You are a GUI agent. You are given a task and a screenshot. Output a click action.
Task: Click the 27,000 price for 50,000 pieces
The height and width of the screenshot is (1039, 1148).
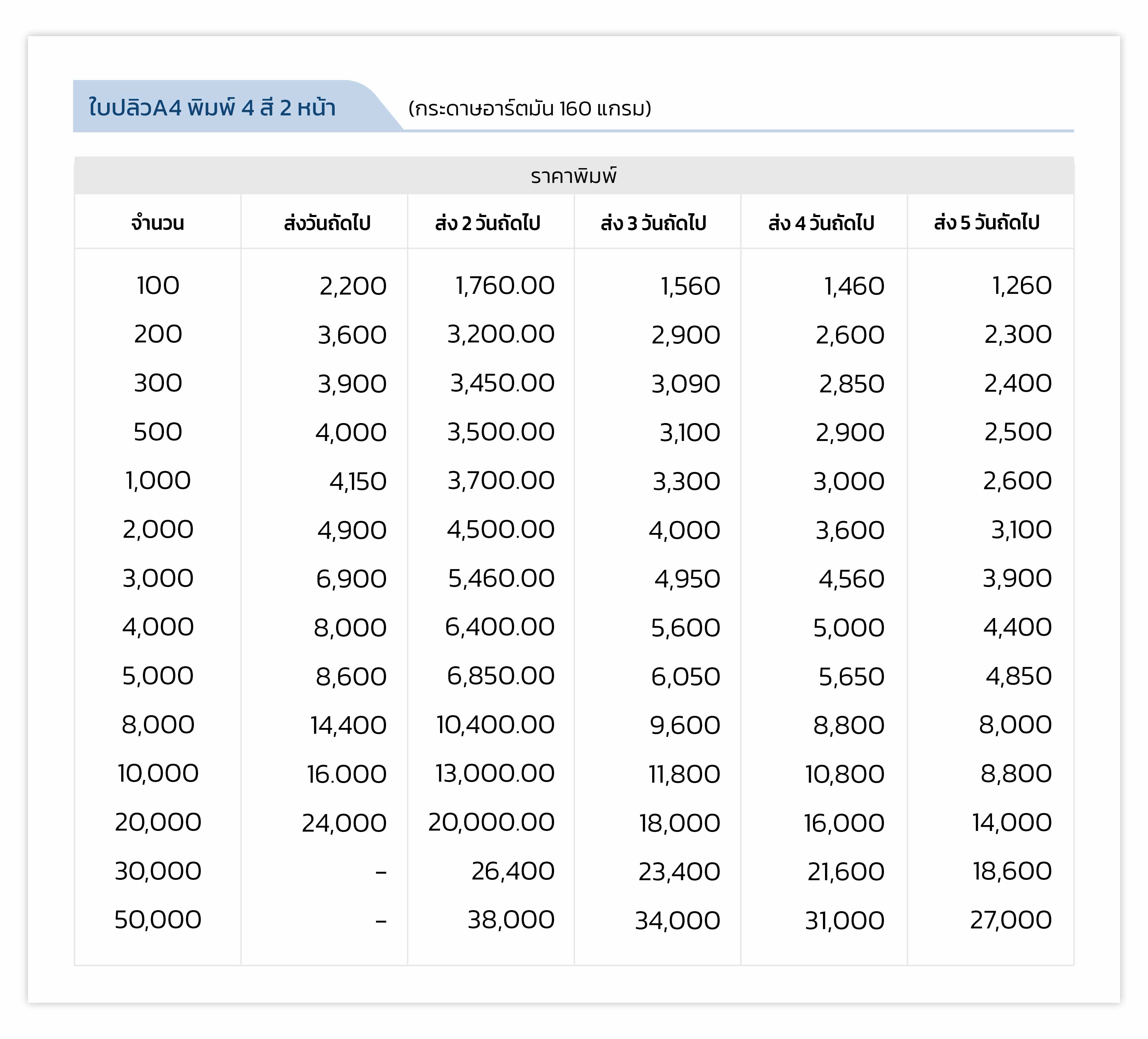coord(1011,920)
